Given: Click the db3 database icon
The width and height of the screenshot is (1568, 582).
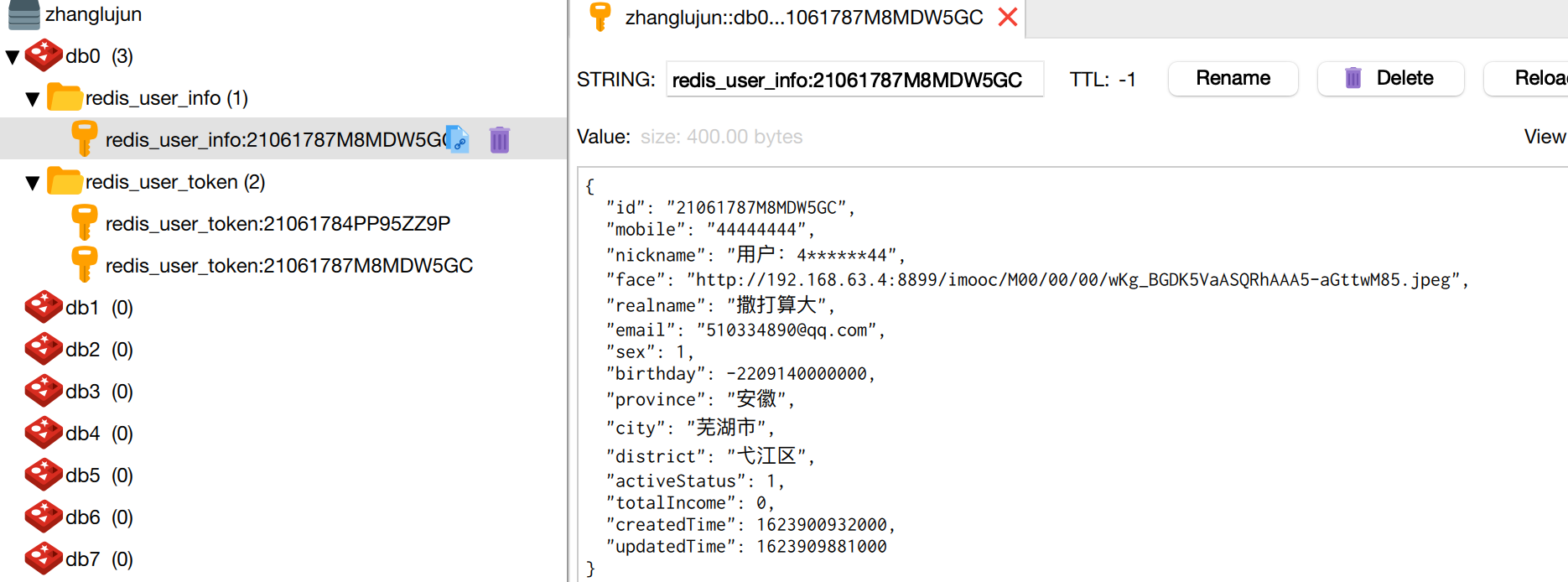Looking at the screenshot, I should pos(44,392).
